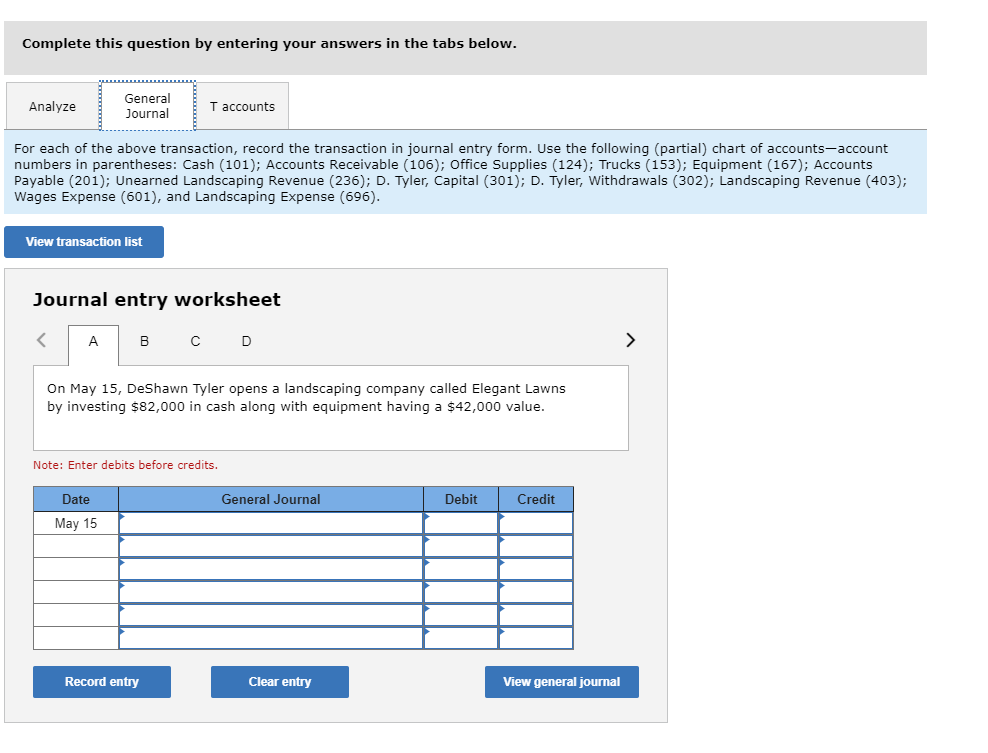Switch to the T accounts tab
Viewport: 988px width, 753px height.
(242, 106)
